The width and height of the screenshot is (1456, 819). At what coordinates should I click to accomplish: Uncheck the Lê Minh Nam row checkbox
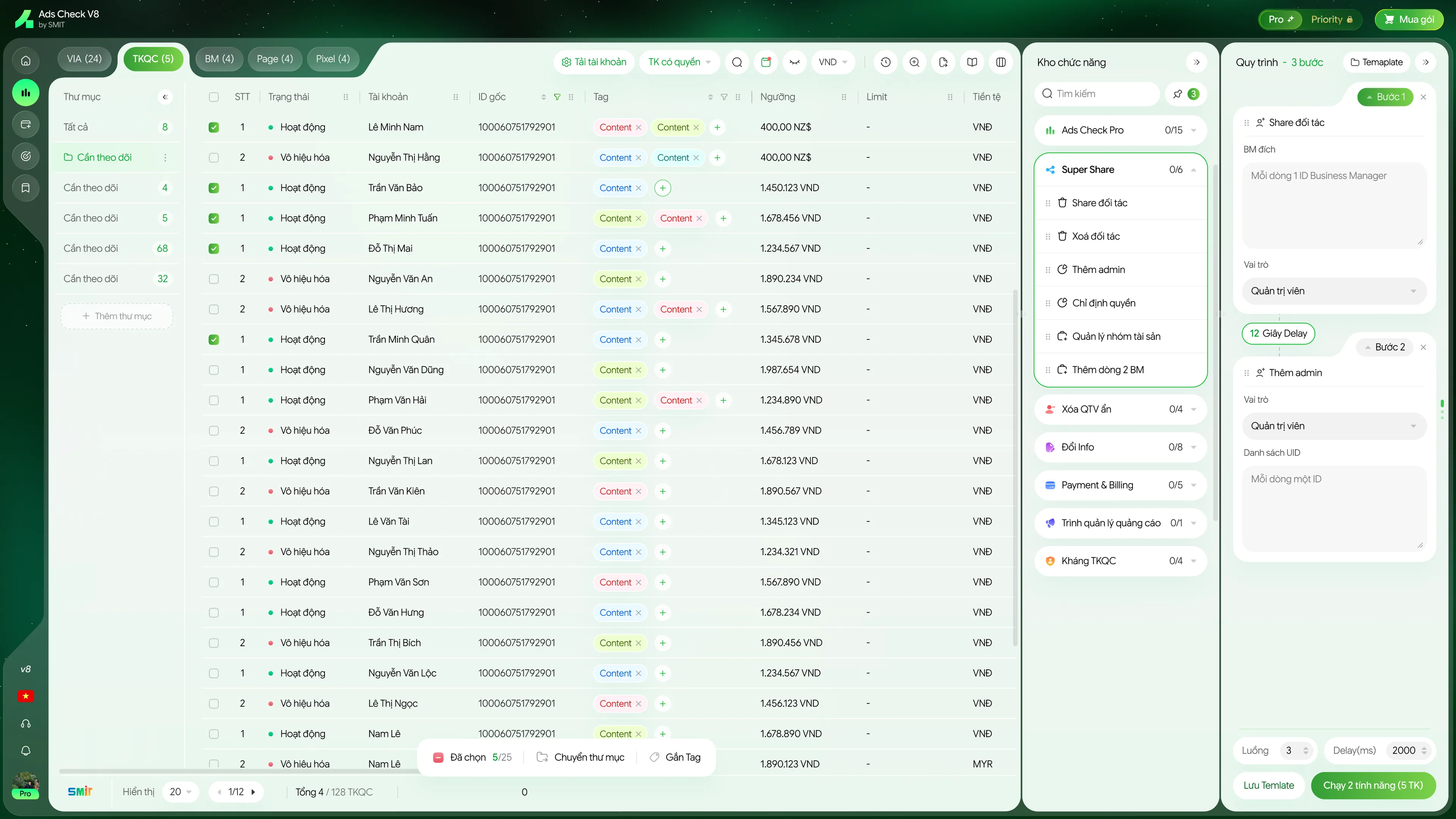click(x=213, y=127)
